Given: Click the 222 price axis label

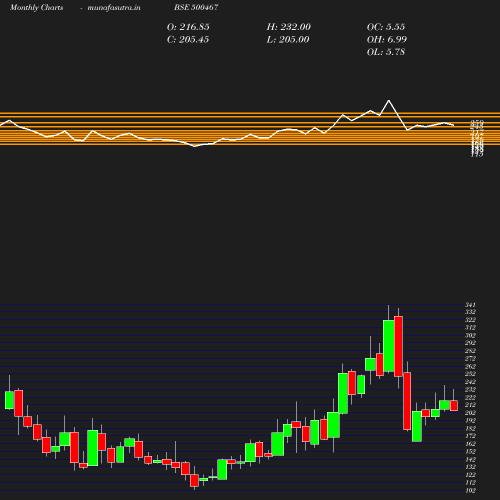Looking at the screenshot, I should tap(470, 397).
